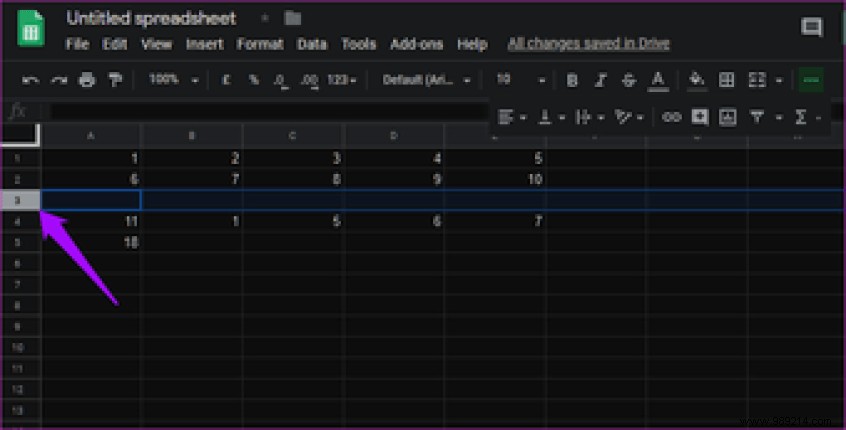Click the Insert link icon

point(671,117)
